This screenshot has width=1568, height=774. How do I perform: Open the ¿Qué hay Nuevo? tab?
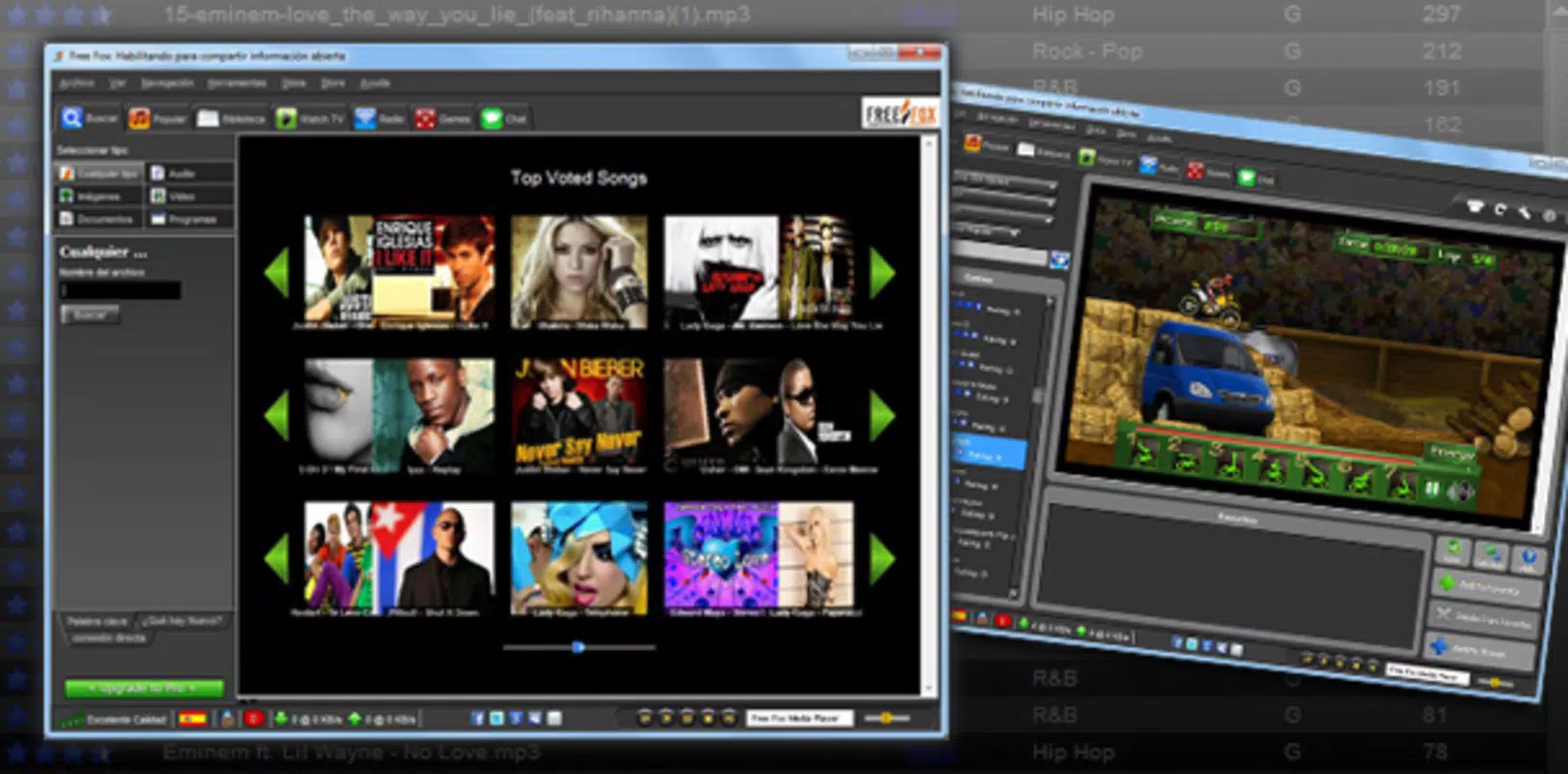tap(183, 621)
